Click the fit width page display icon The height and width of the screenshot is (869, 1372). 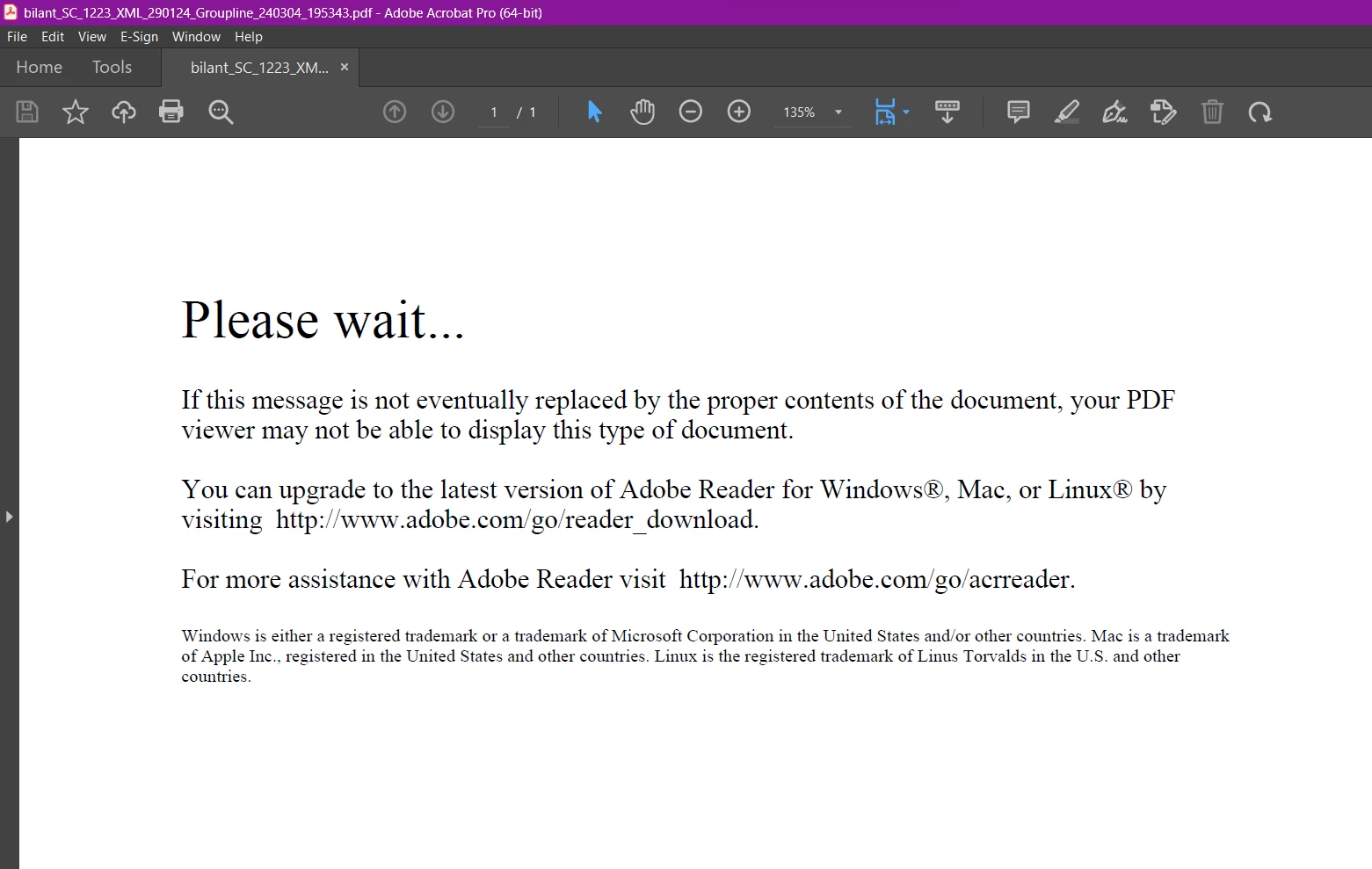885,112
